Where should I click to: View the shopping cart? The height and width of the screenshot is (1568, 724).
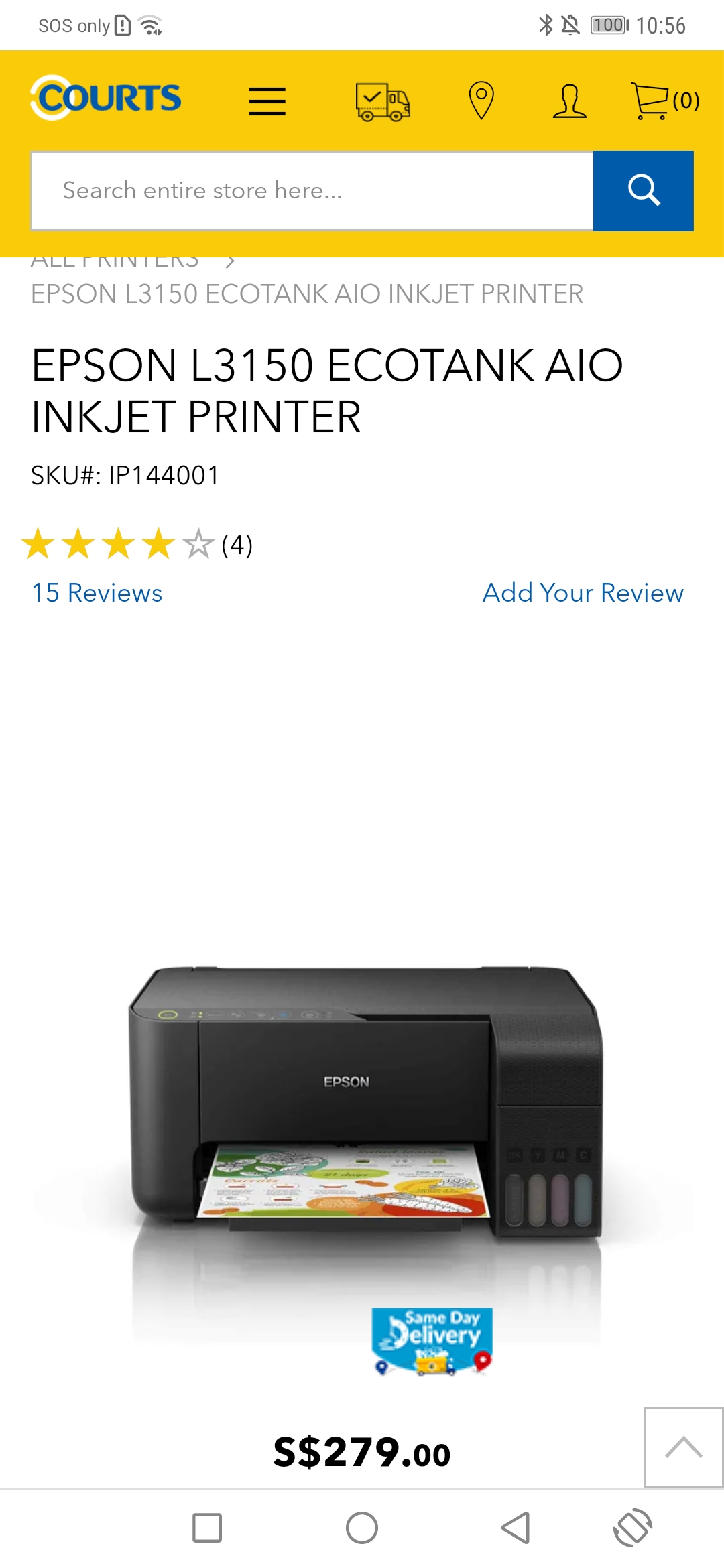[665, 101]
